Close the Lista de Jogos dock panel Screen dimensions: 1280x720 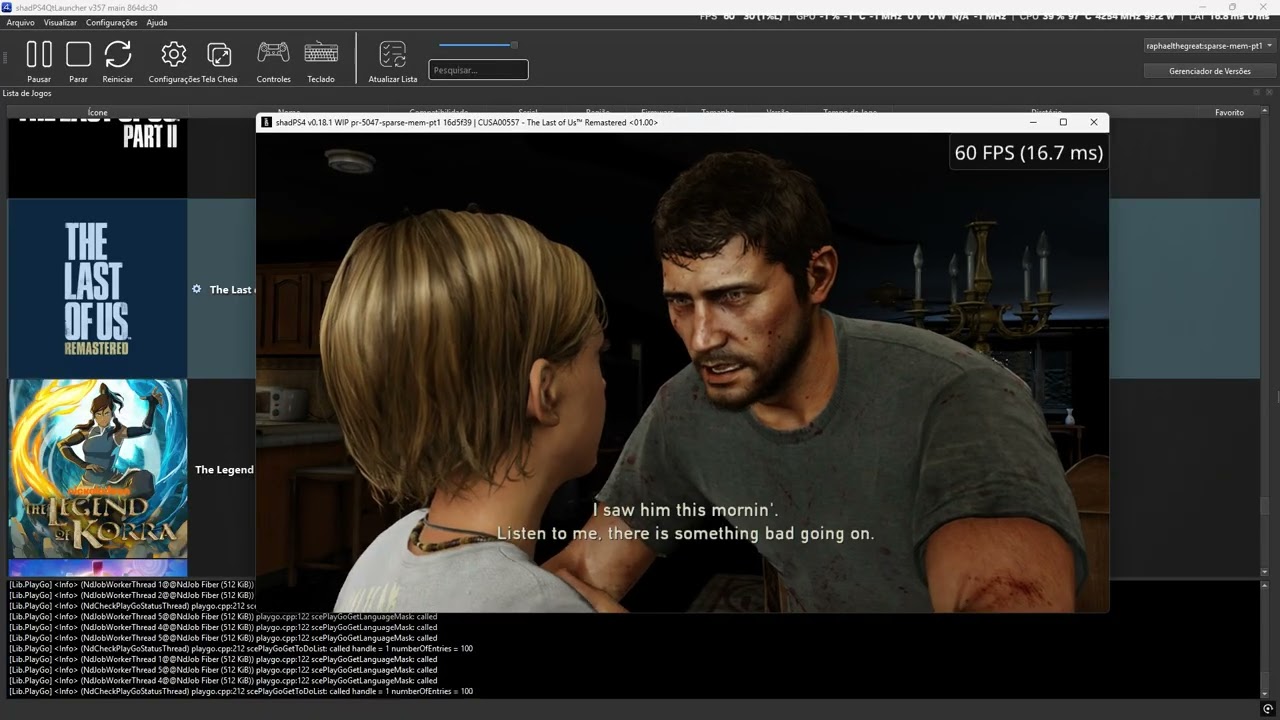point(1268,92)
